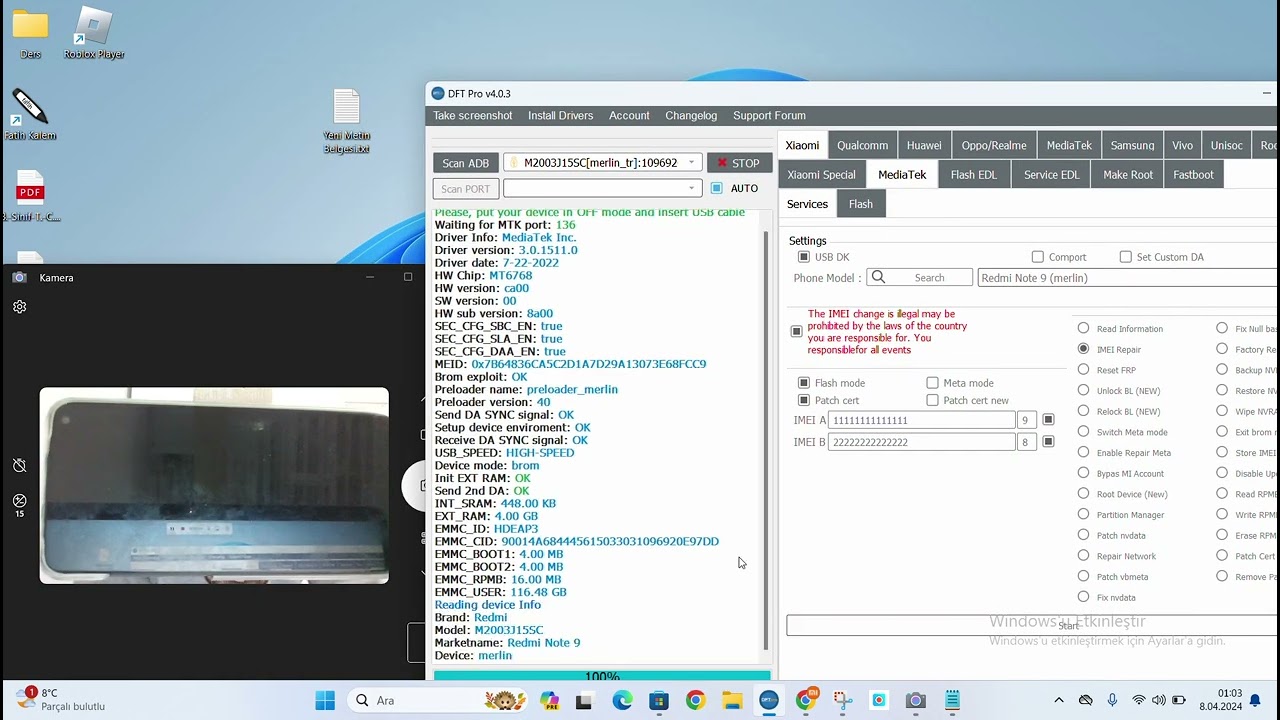
Task: Show hidden icons in the system tray
Action: point(1059,700)
